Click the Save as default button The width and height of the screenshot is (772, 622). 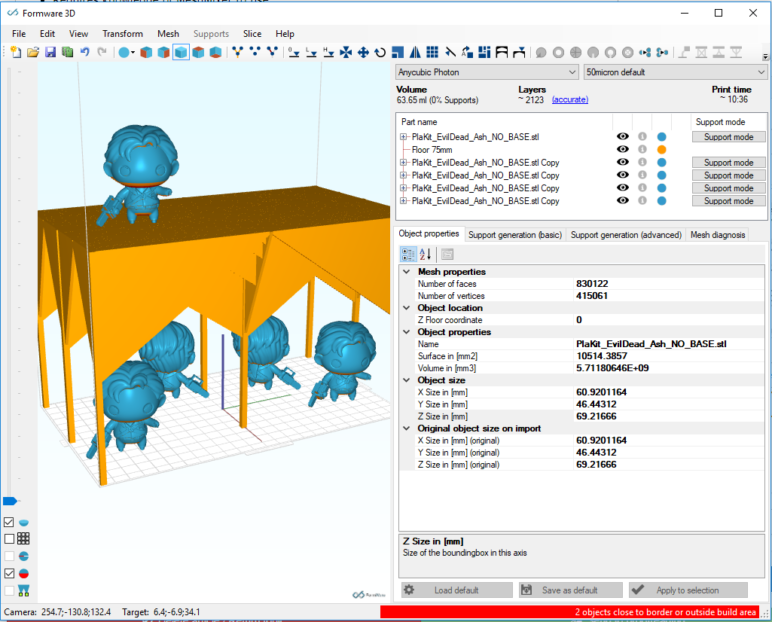pos(570,590)
